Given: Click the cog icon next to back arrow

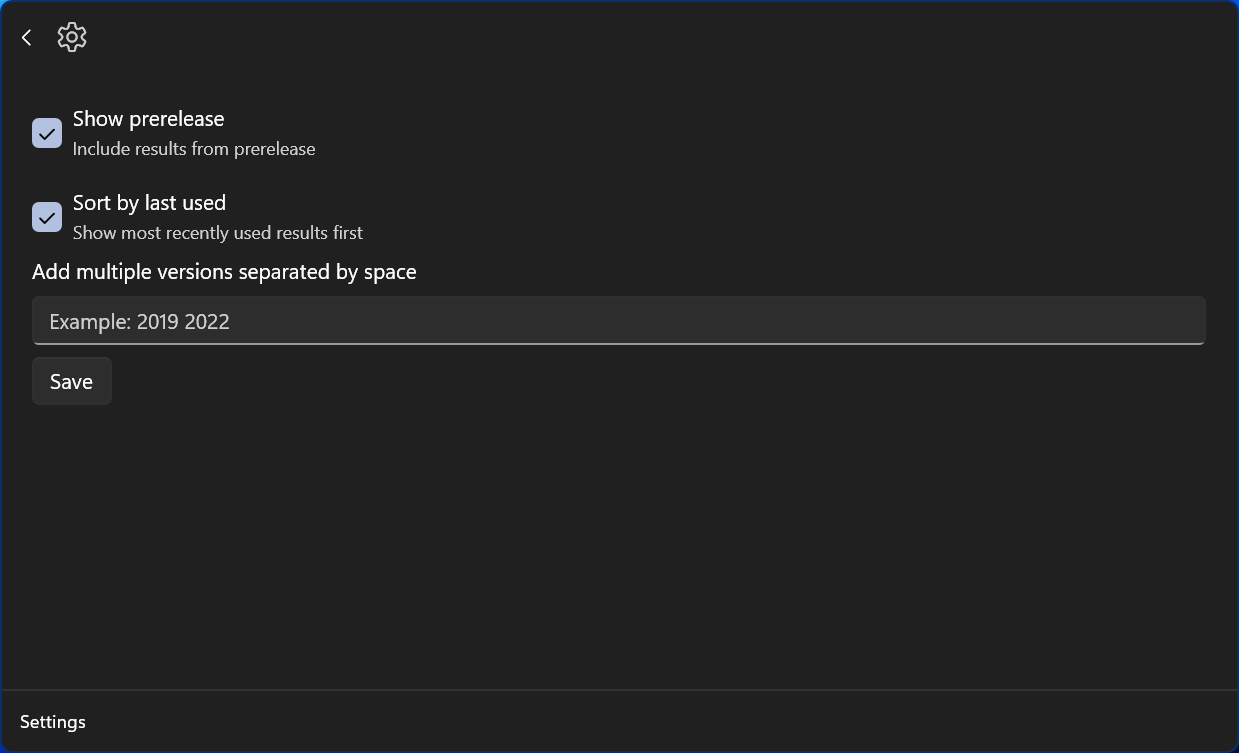Looking at the screenshot, I should [x=72, y=37].
